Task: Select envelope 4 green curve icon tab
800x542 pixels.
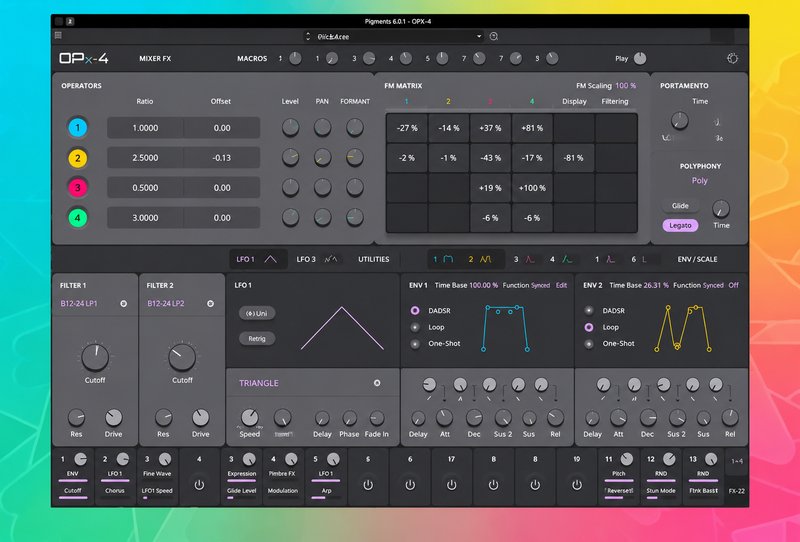Action: click(x=567, y=259)
